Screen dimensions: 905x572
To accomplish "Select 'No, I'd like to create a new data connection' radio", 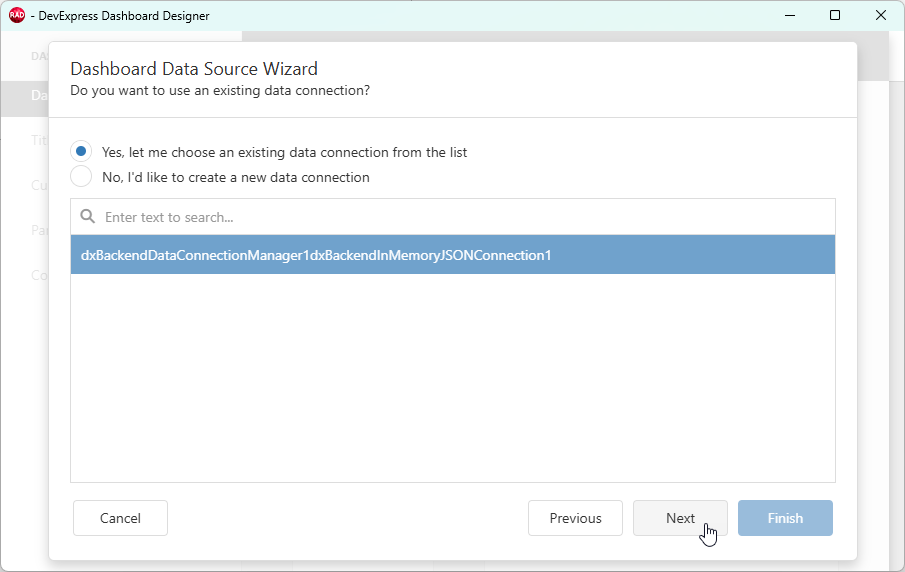I will coord(81,177).
